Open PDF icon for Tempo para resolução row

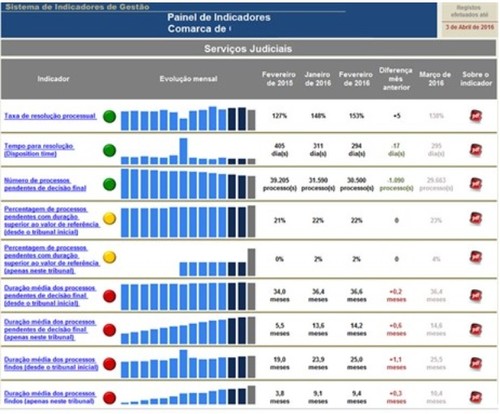pos(476,150)
